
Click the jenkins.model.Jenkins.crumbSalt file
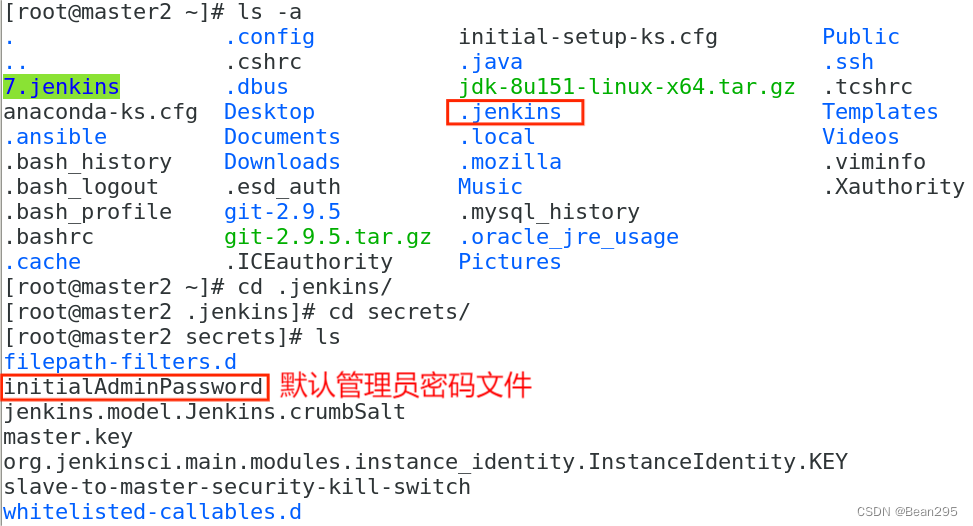pos(204,412)
